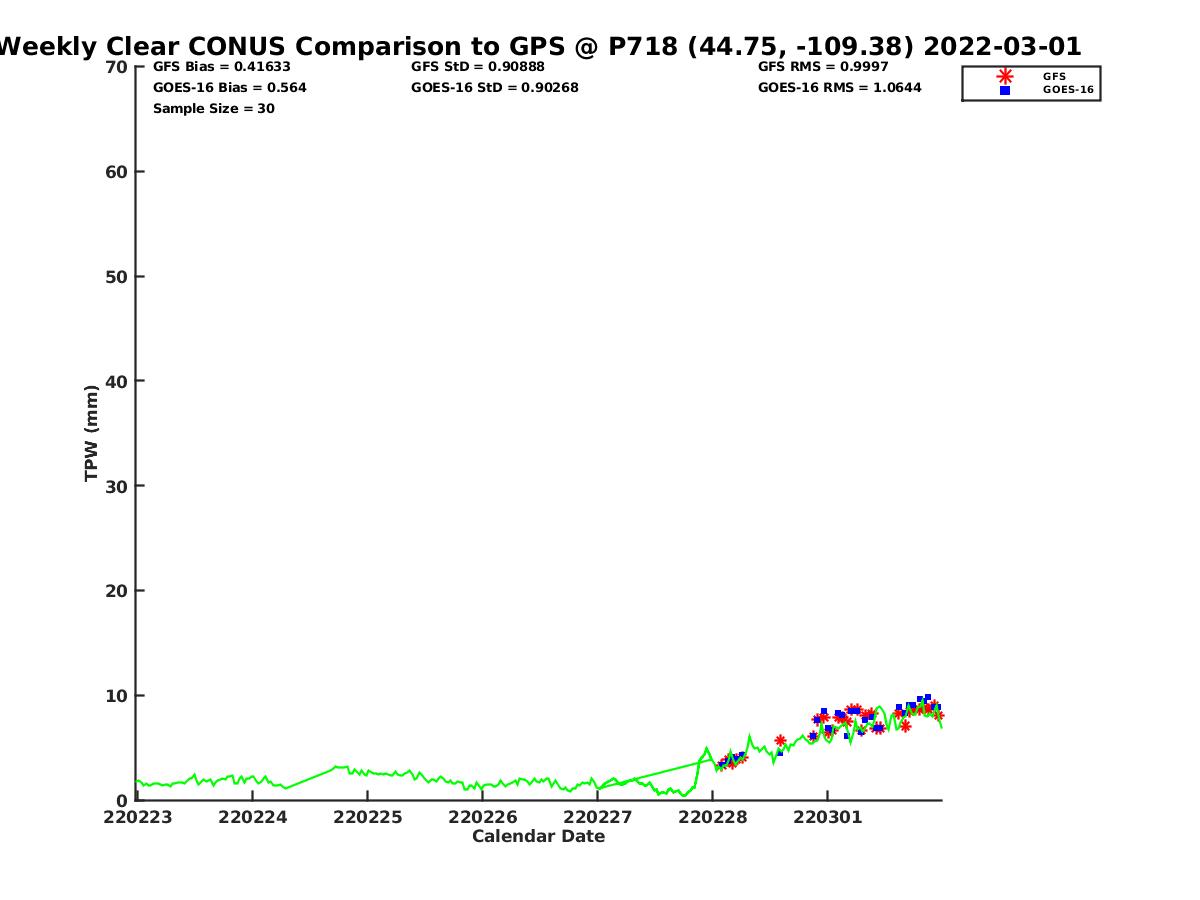The height and width of the screenshot is (900, 1200).
Task: Click the blue GOES-16 square legend marker
Action: click(1005, 90)
